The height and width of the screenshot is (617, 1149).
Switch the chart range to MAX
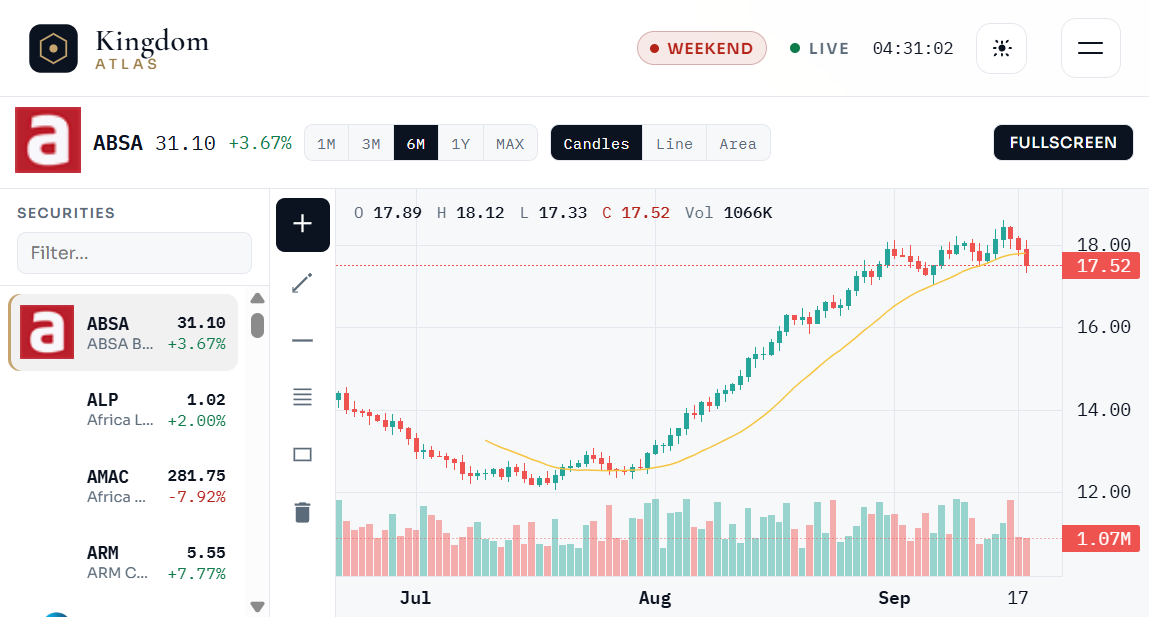point(510,143)
